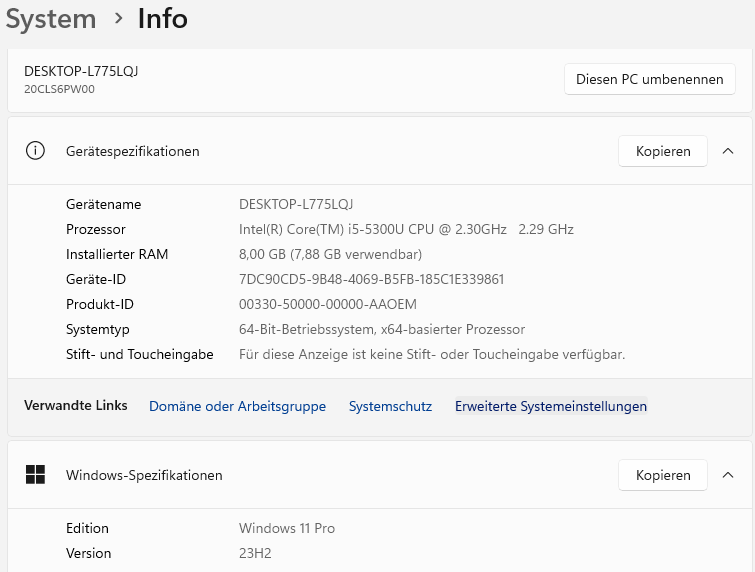Click the Geräte-ID value 7DC90CD5-9B48

tap(372, 279)
